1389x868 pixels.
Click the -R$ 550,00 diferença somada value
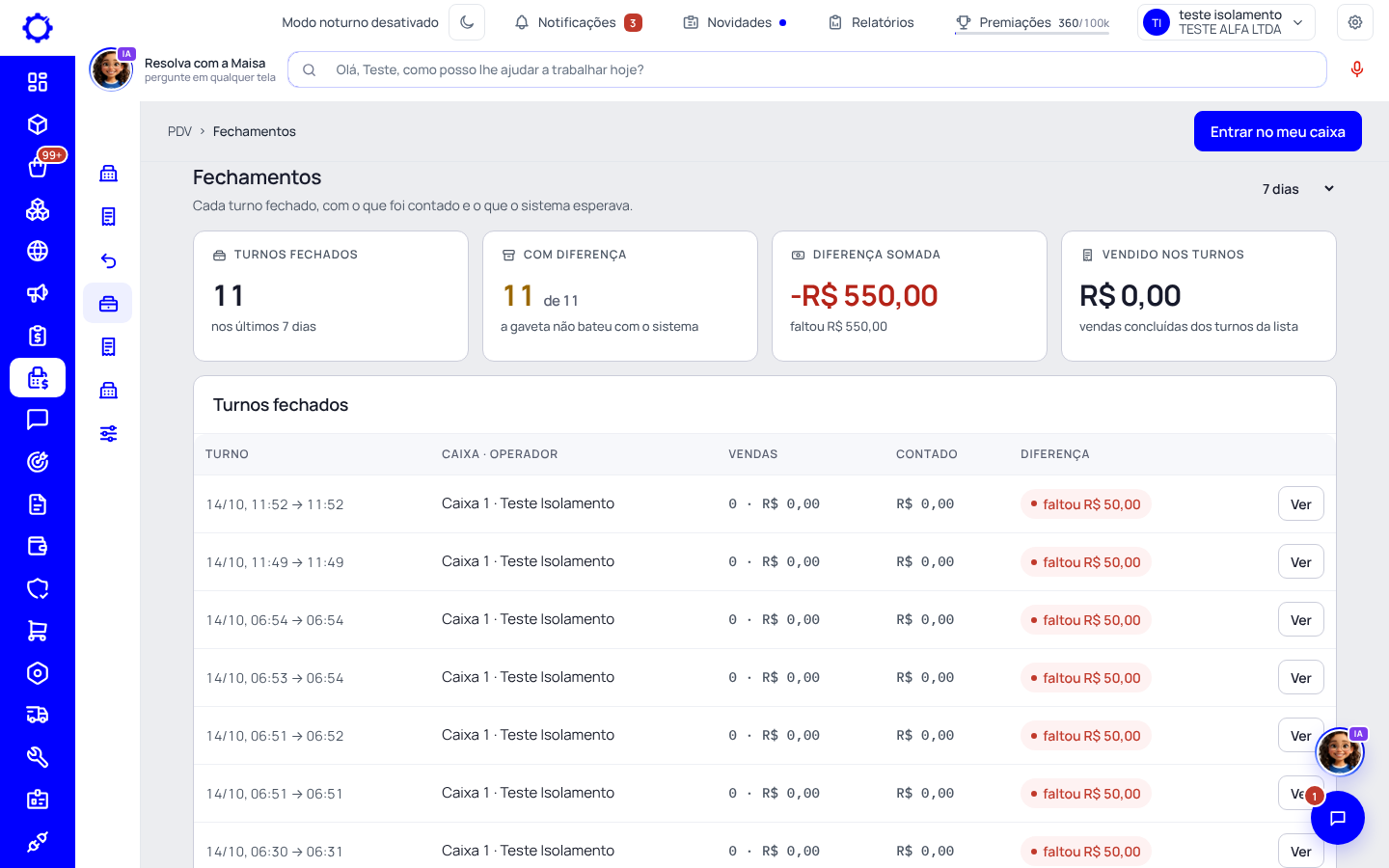863,296
